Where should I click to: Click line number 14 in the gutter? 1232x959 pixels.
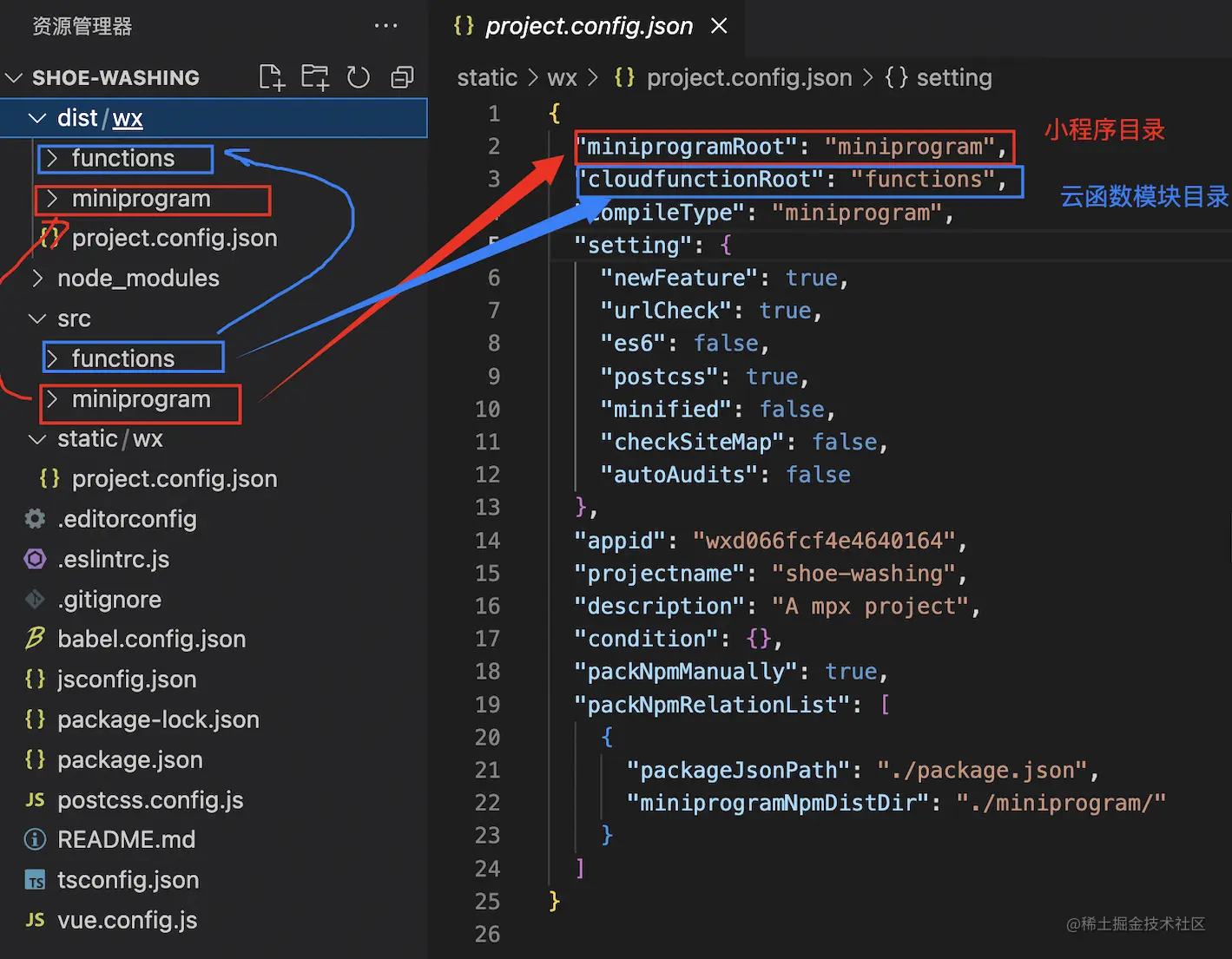pos(487,541)
